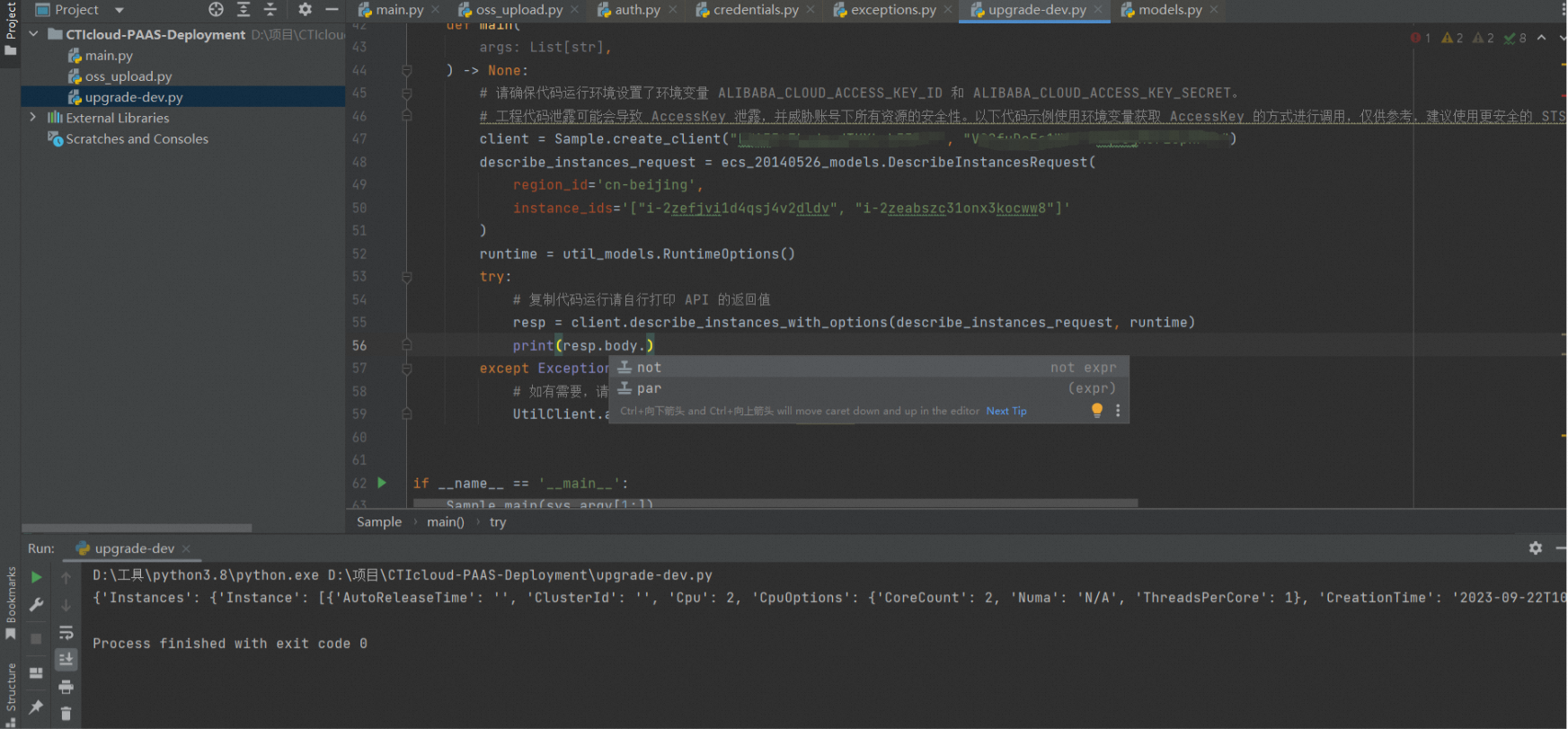Toggle the fold marker at line 44
This screenshot has height=729, width=1568.
point(407,70)
